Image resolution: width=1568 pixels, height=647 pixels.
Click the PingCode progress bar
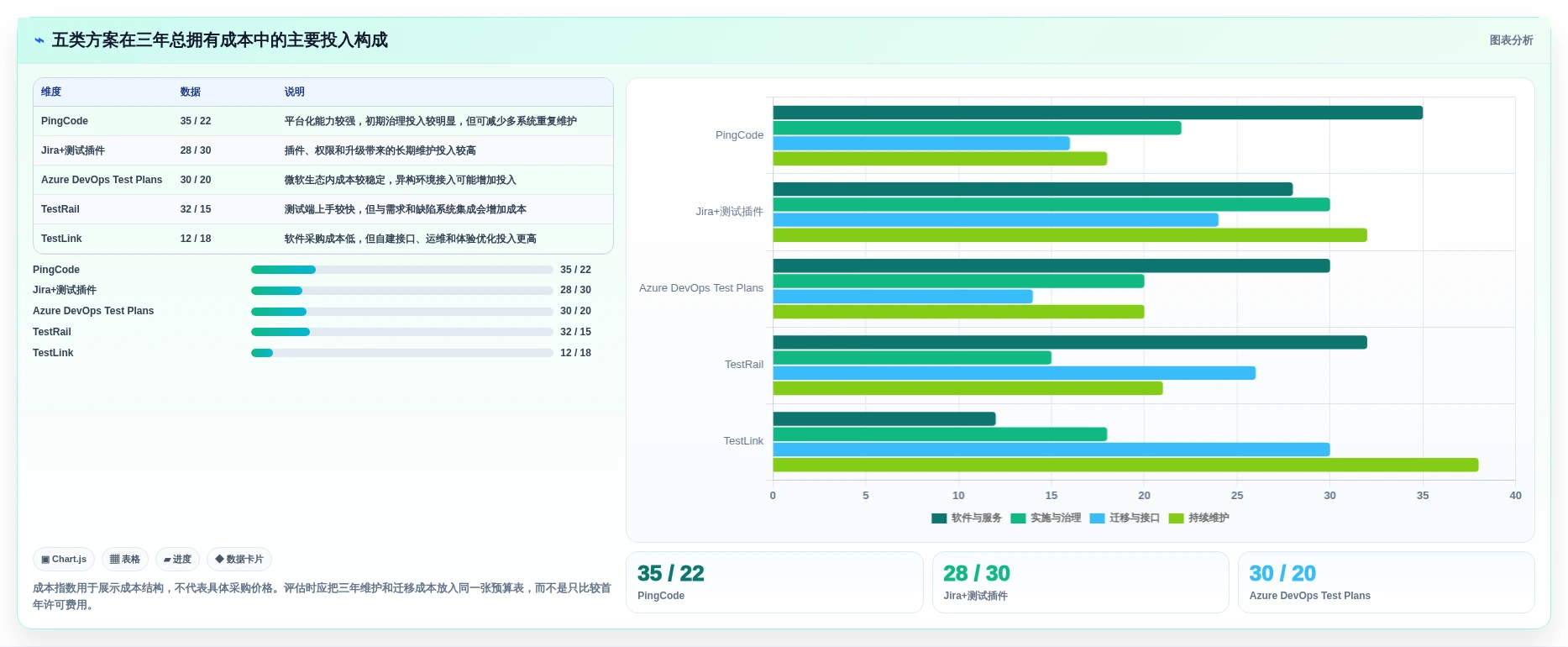pos(401,270)
